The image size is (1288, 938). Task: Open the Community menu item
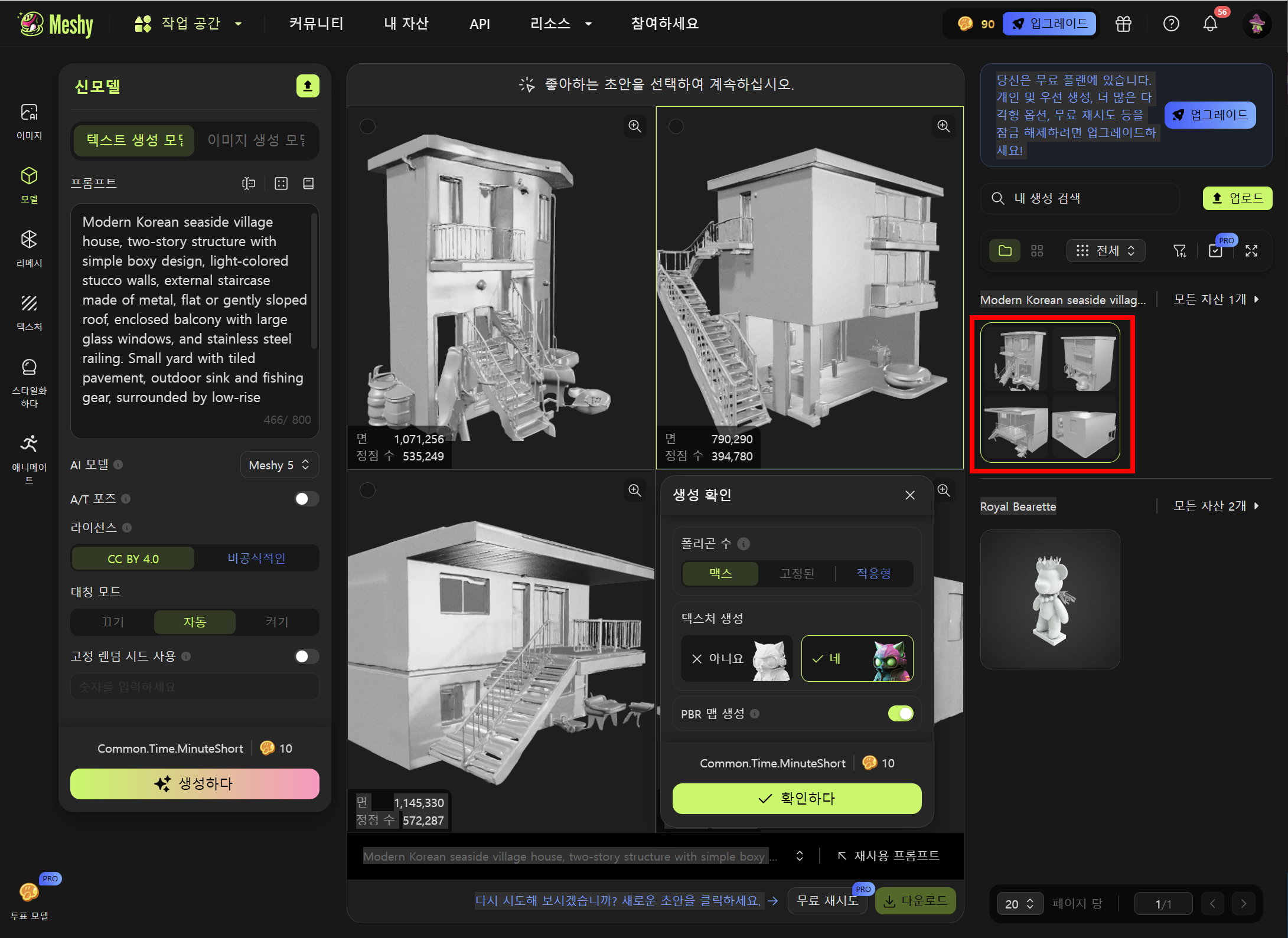(x=316, y=24)
